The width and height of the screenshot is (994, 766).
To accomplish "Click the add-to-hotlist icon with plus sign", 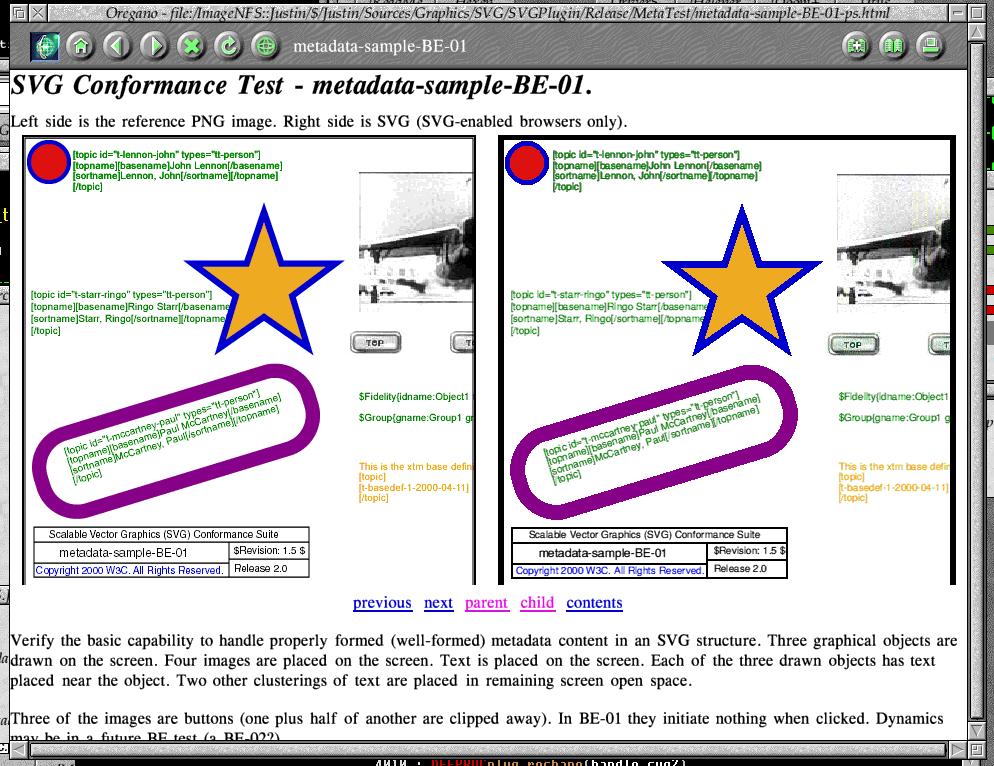I will click(856, 46).
